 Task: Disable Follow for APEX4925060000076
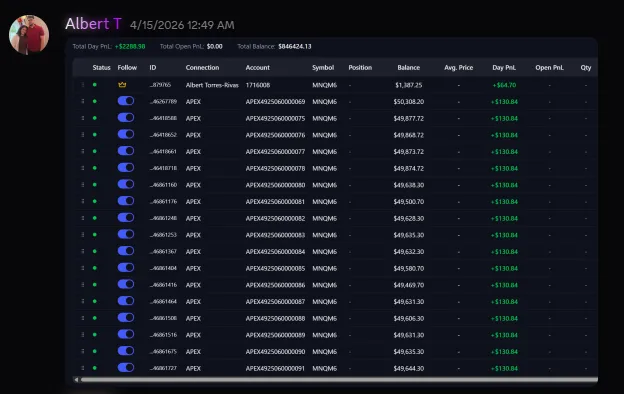[126, 135]
